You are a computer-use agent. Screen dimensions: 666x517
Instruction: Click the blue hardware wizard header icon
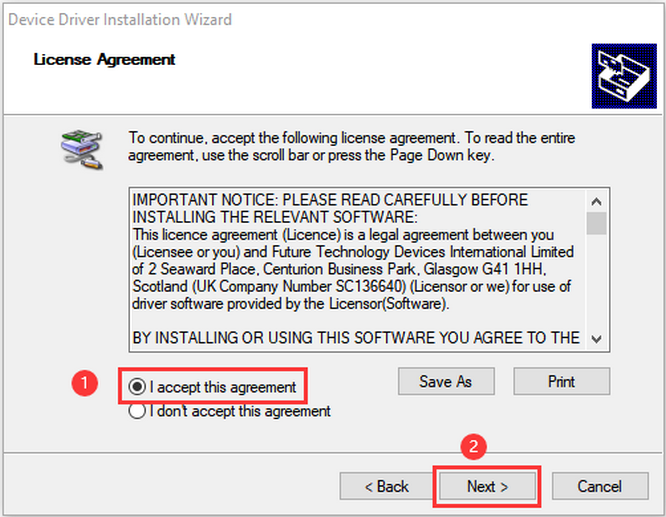pos(624,76)
